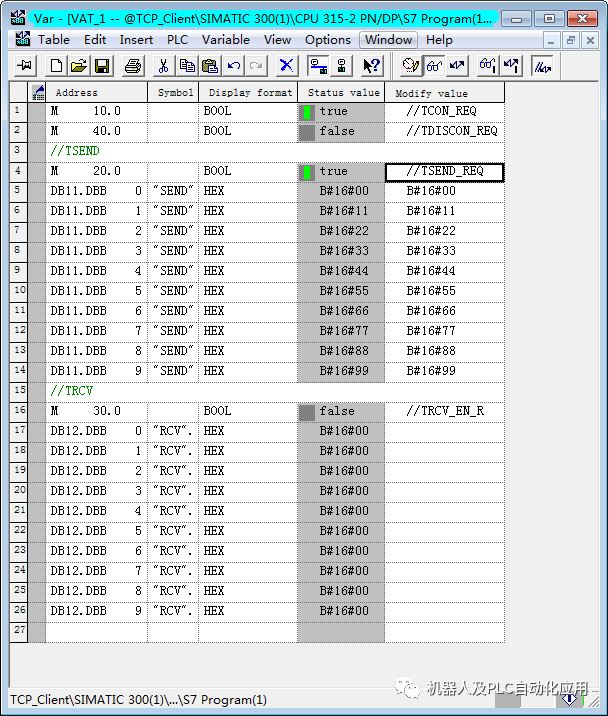
Task: Click the accessible nodes connection icon
Action: click(341, 66)
